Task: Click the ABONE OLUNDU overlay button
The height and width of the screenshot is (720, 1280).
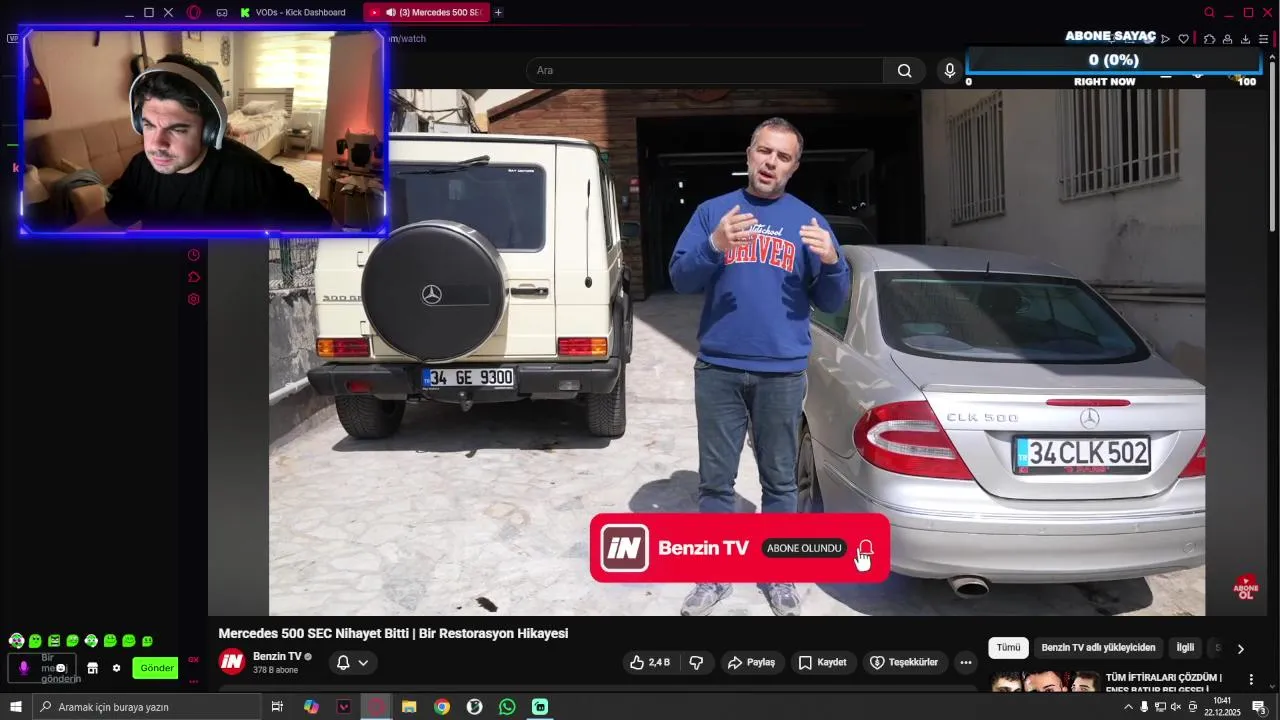Action: 804,548
